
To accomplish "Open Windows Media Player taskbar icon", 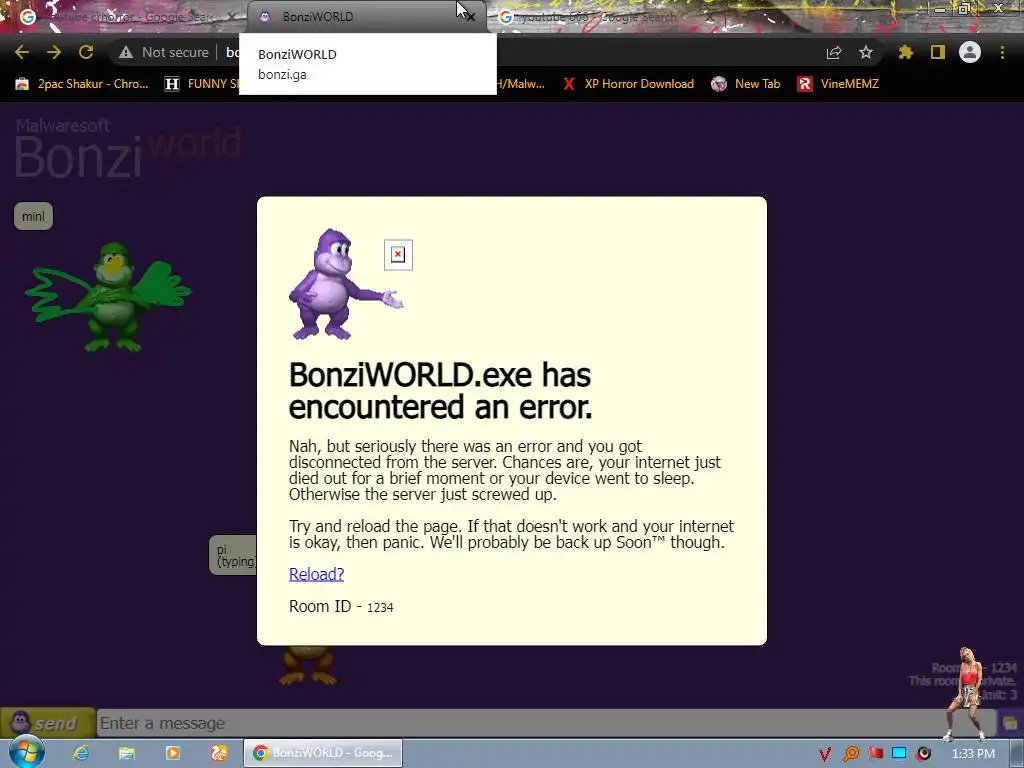I will pyautogui.click(x=173, y=754).
